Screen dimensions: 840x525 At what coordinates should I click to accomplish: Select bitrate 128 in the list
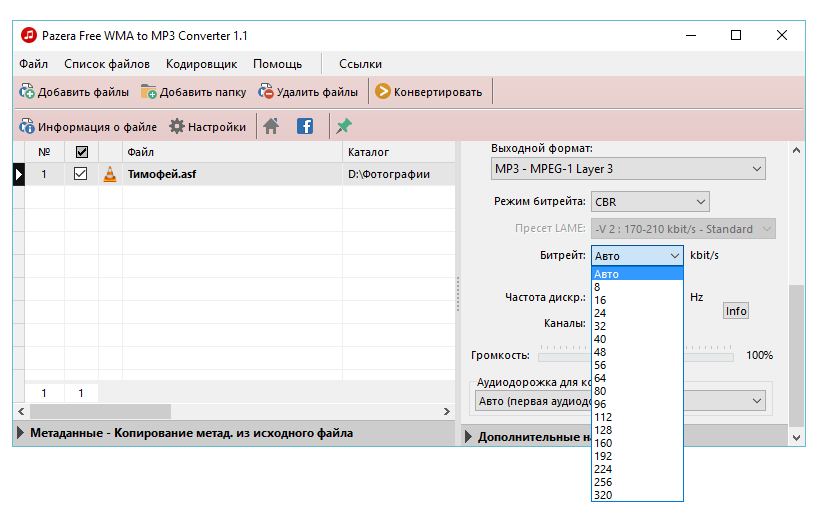[x=638, y=430]
